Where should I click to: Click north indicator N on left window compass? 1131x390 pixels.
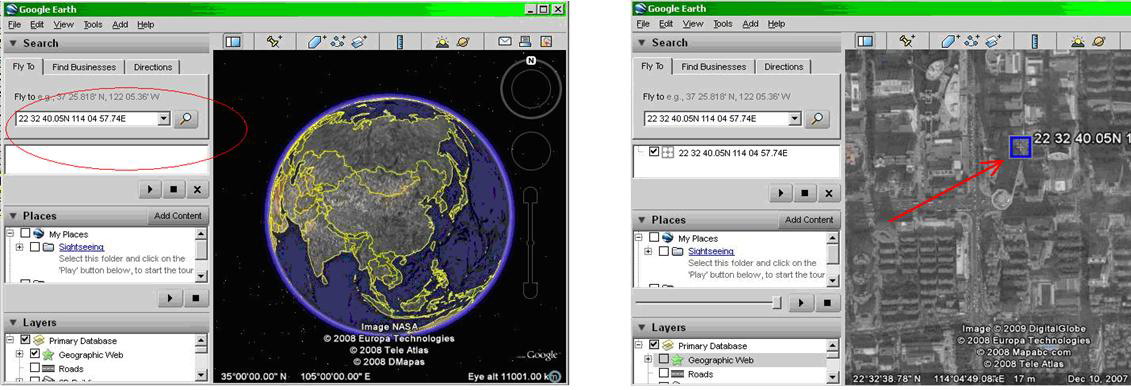point(531,61)
